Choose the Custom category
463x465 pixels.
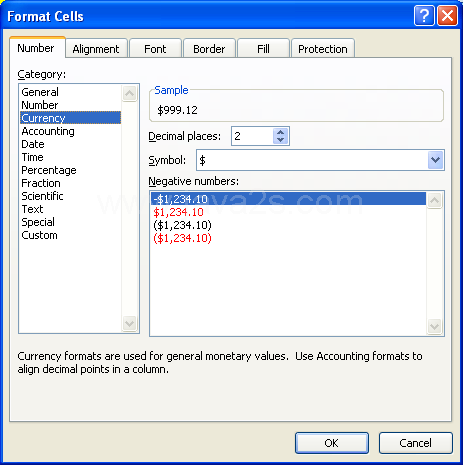click(70, 235)
